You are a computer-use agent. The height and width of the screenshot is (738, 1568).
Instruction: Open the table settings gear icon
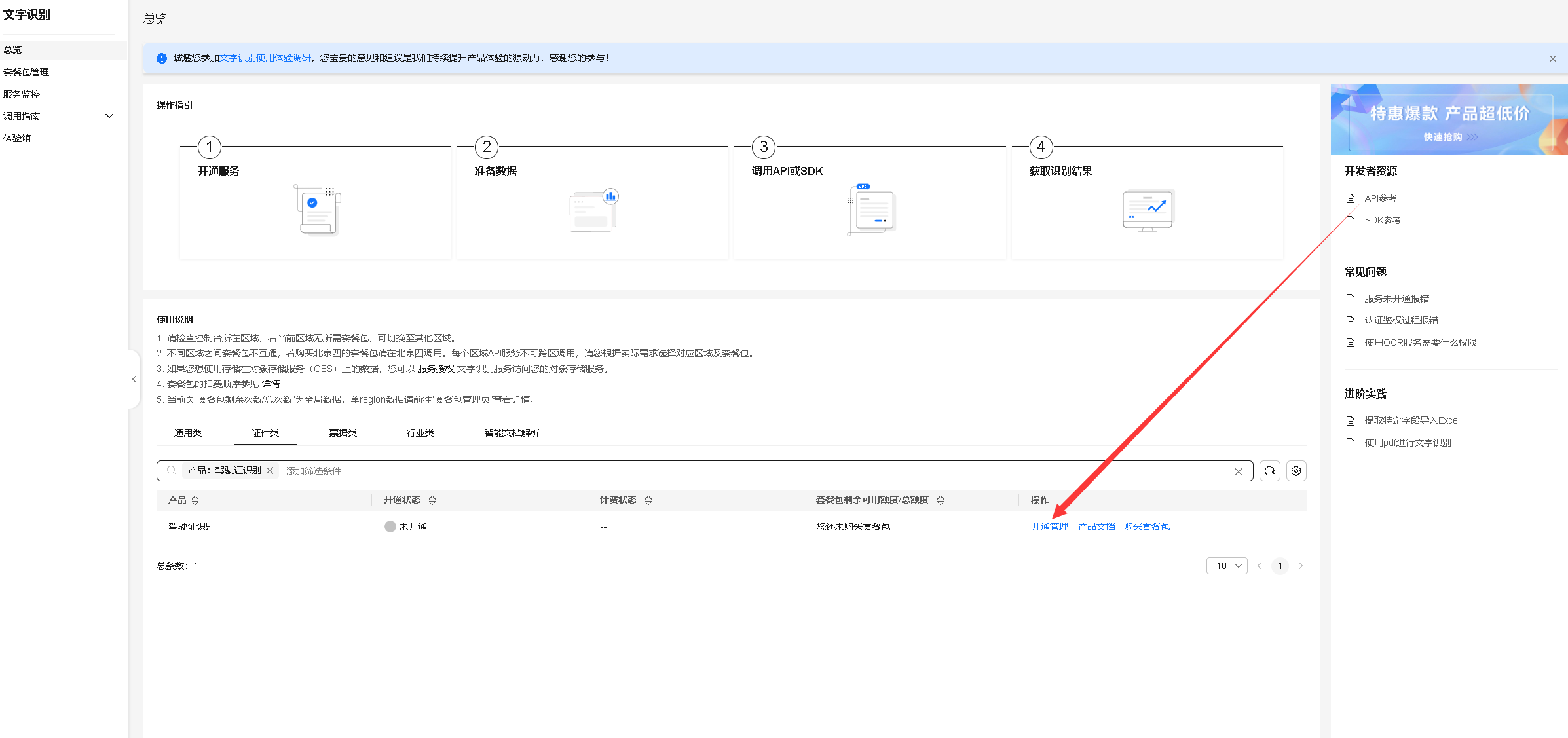pyautogui.click(x=1296, y=471)
